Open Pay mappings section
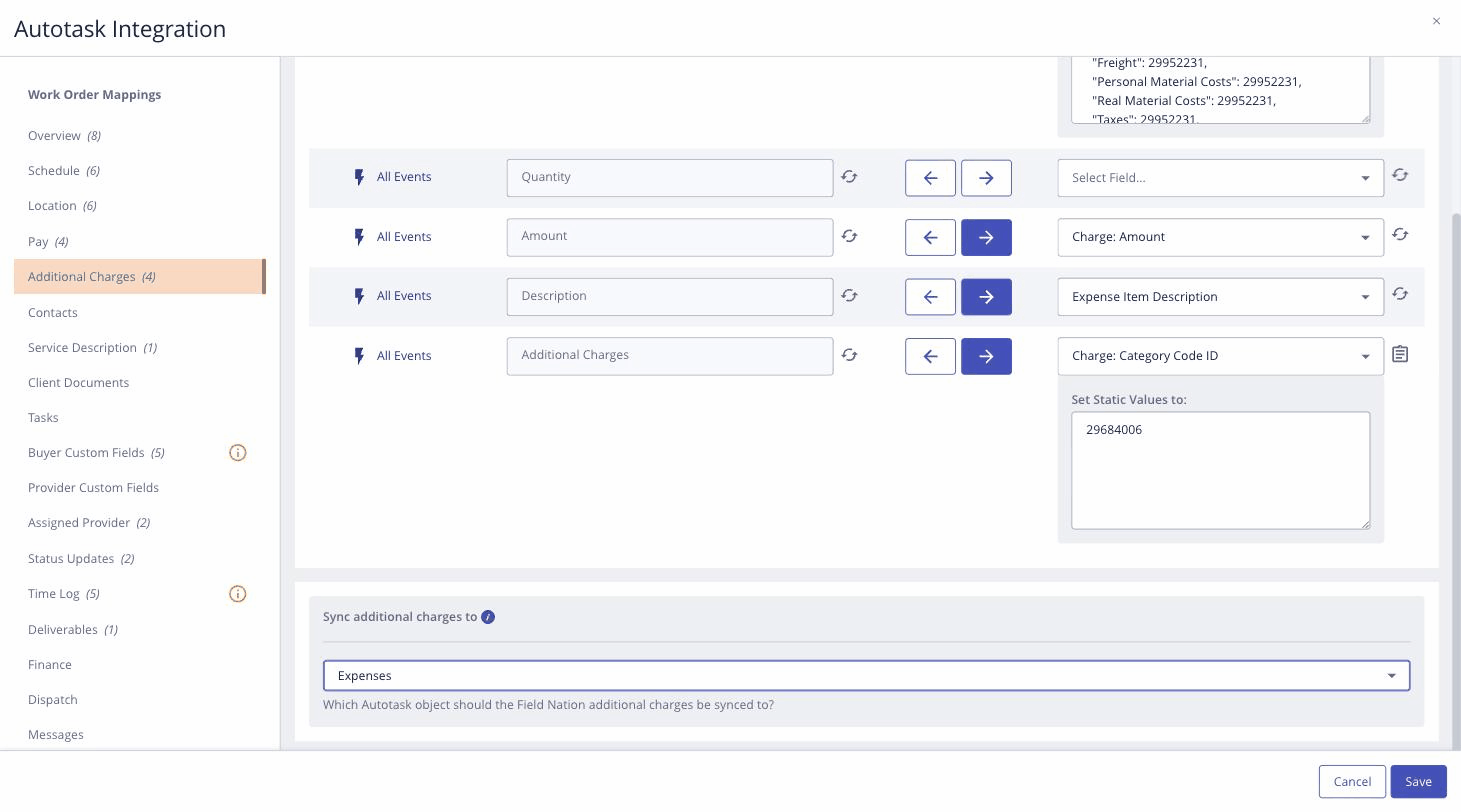Image resolution: width=1461 pixels, height=812 pixels. click(x=48, y=242)
